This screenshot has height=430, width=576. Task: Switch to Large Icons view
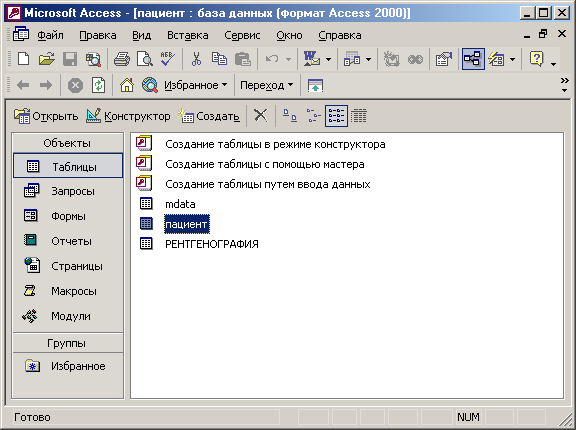tap(289, 116)
